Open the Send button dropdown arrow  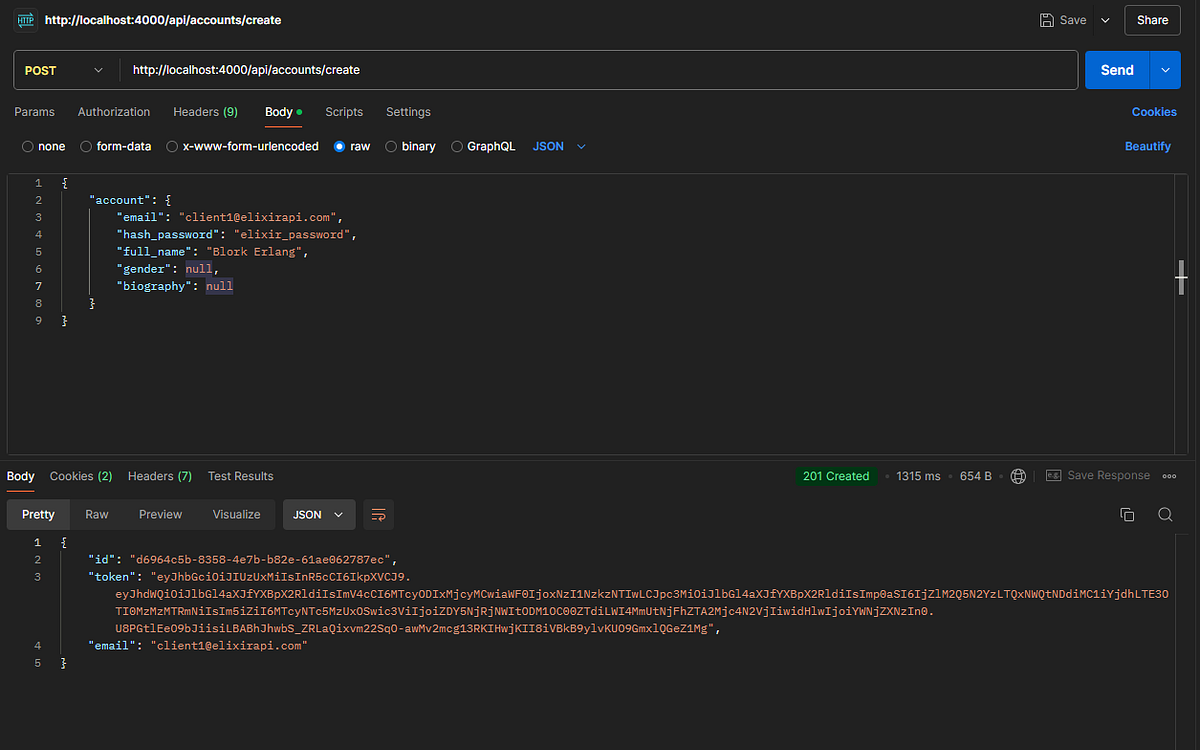tap(1164, 70)
